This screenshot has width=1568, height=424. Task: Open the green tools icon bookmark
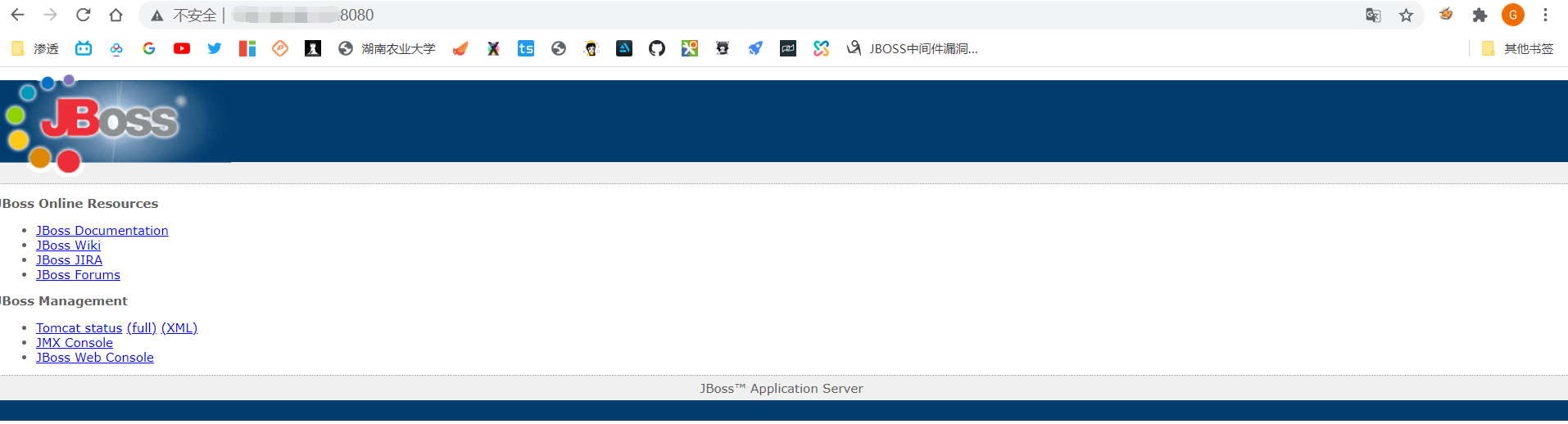690,48
